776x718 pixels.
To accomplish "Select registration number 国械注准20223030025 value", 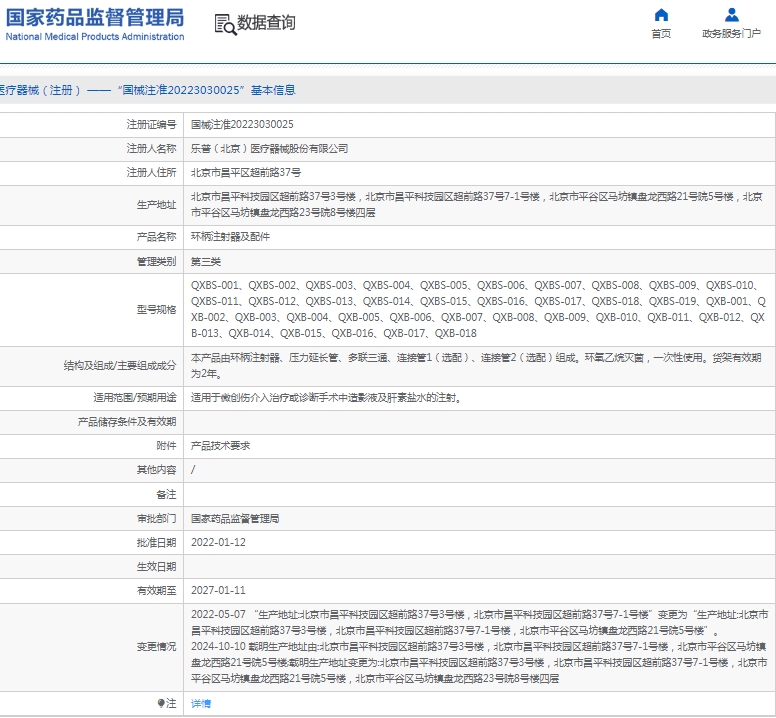I will point(242,124).
